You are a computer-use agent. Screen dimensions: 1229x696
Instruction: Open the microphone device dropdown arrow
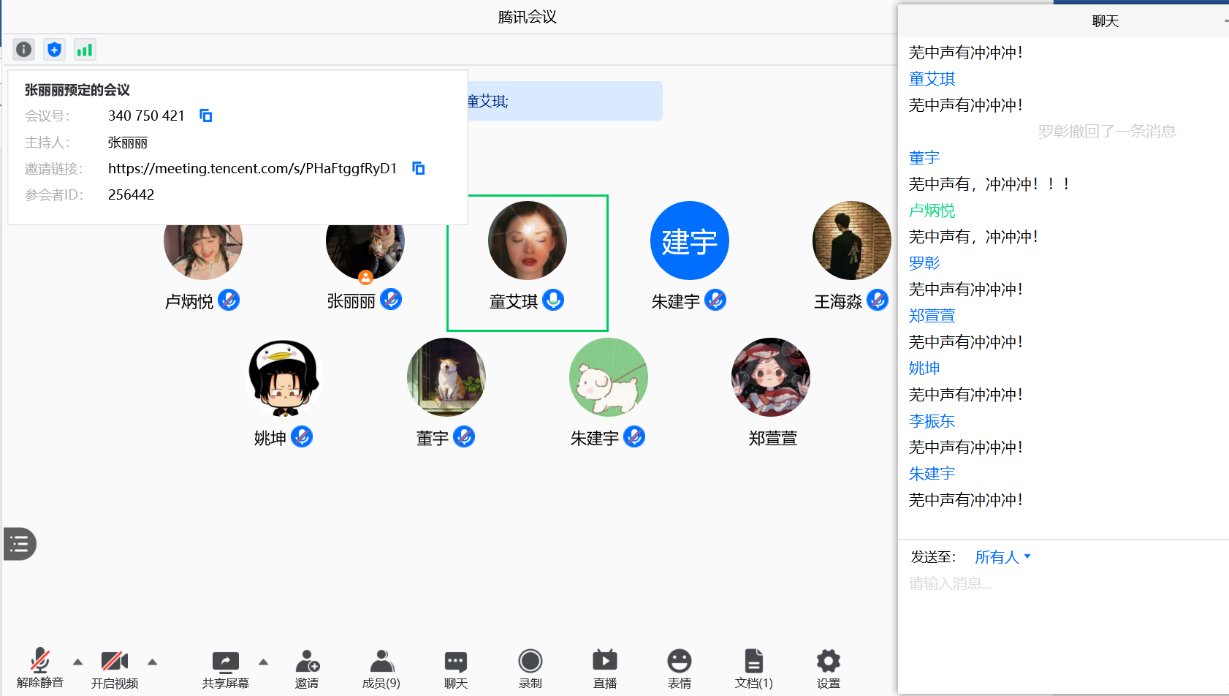(77, 661)
